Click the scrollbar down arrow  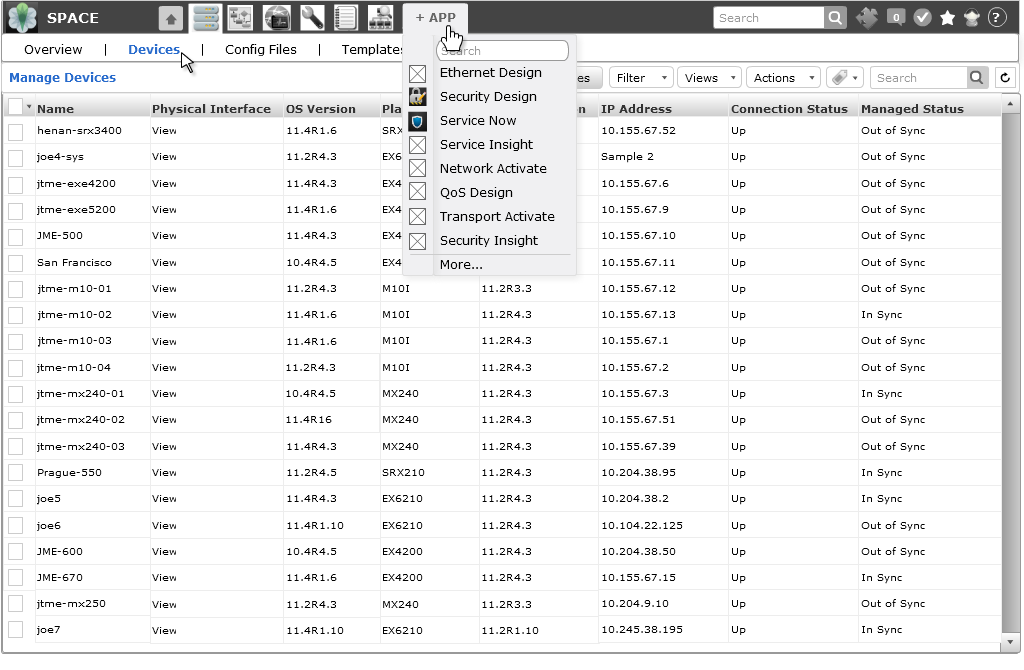pos(1010,642)
